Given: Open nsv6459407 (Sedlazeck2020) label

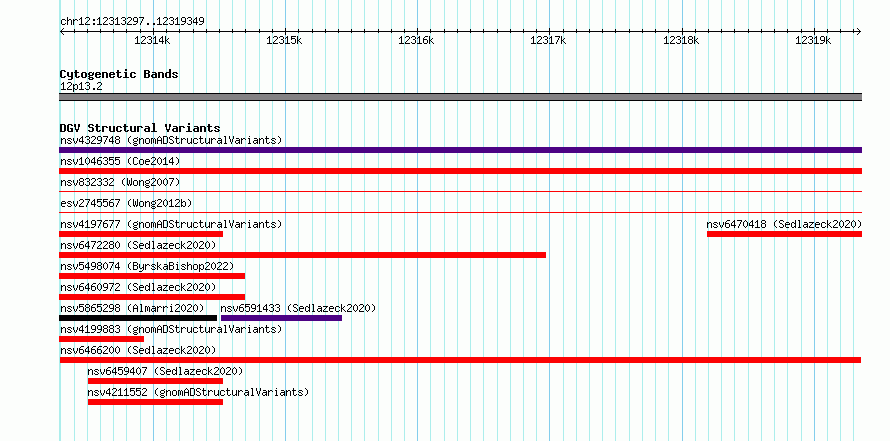Looking at the screenshot, I should point(165,371).
